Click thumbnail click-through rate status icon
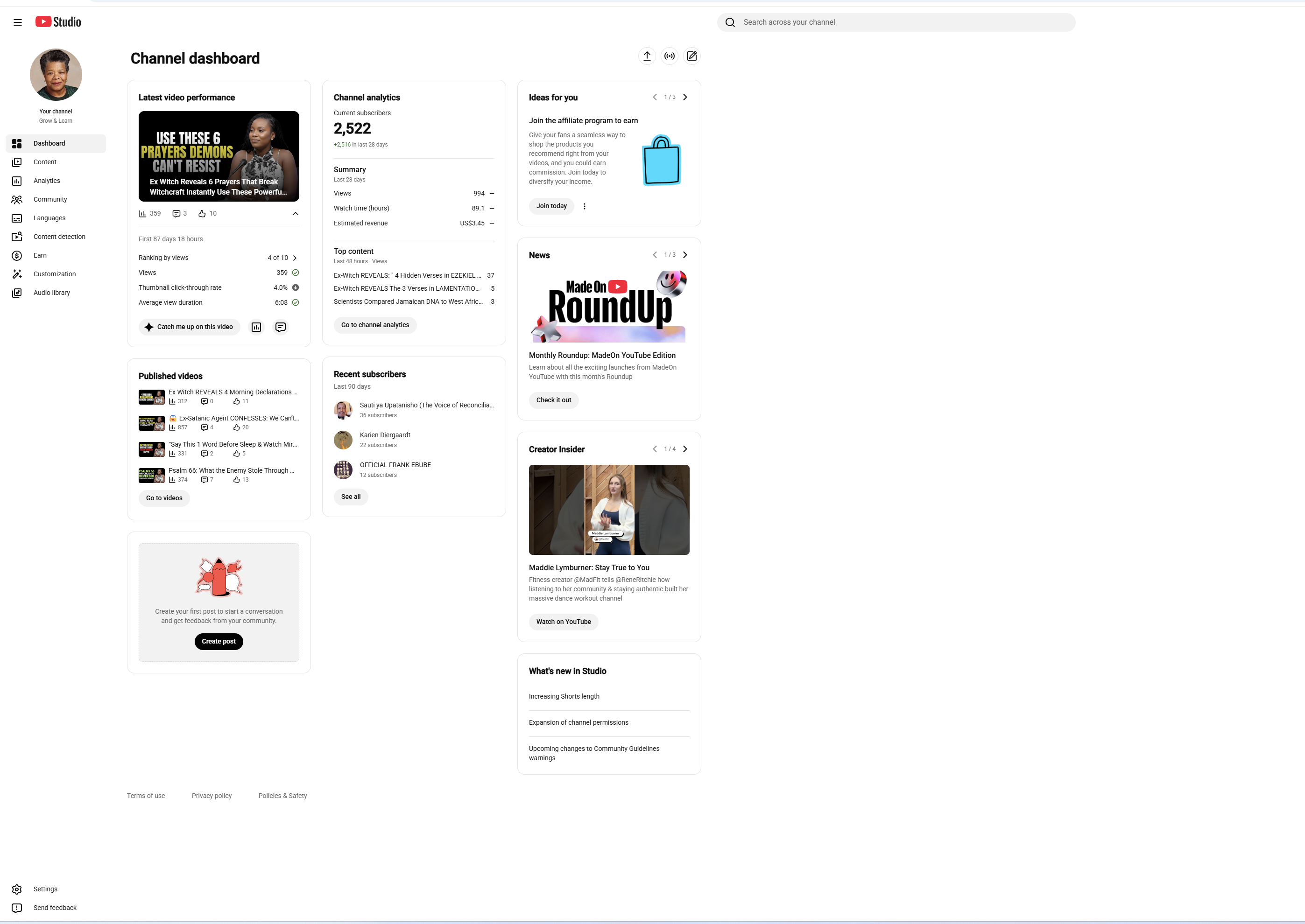 [x=296, y=288]
